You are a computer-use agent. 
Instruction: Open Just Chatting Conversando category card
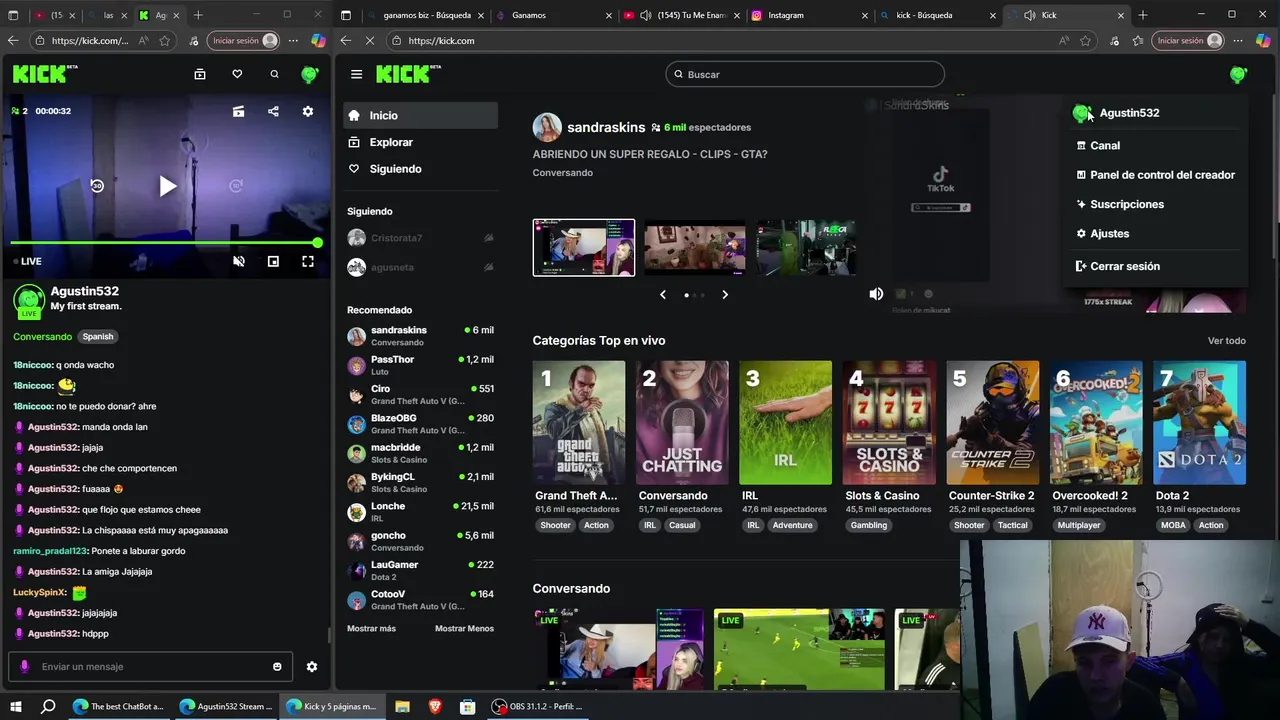[682, 423]
